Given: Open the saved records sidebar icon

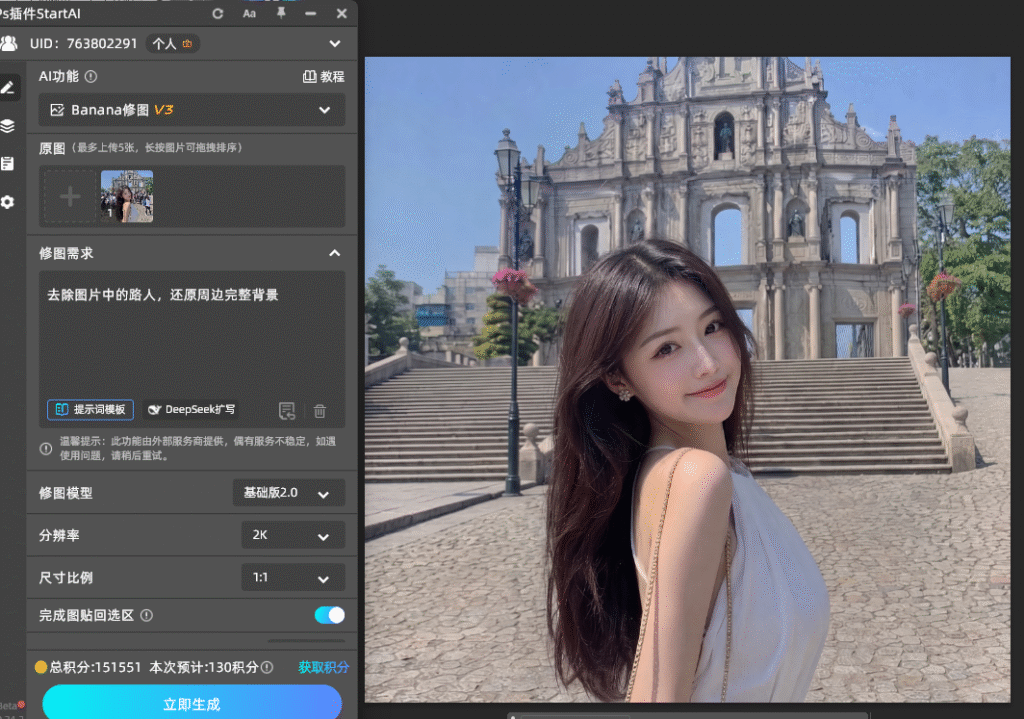Looking at the screenshot, I should 8,163.
